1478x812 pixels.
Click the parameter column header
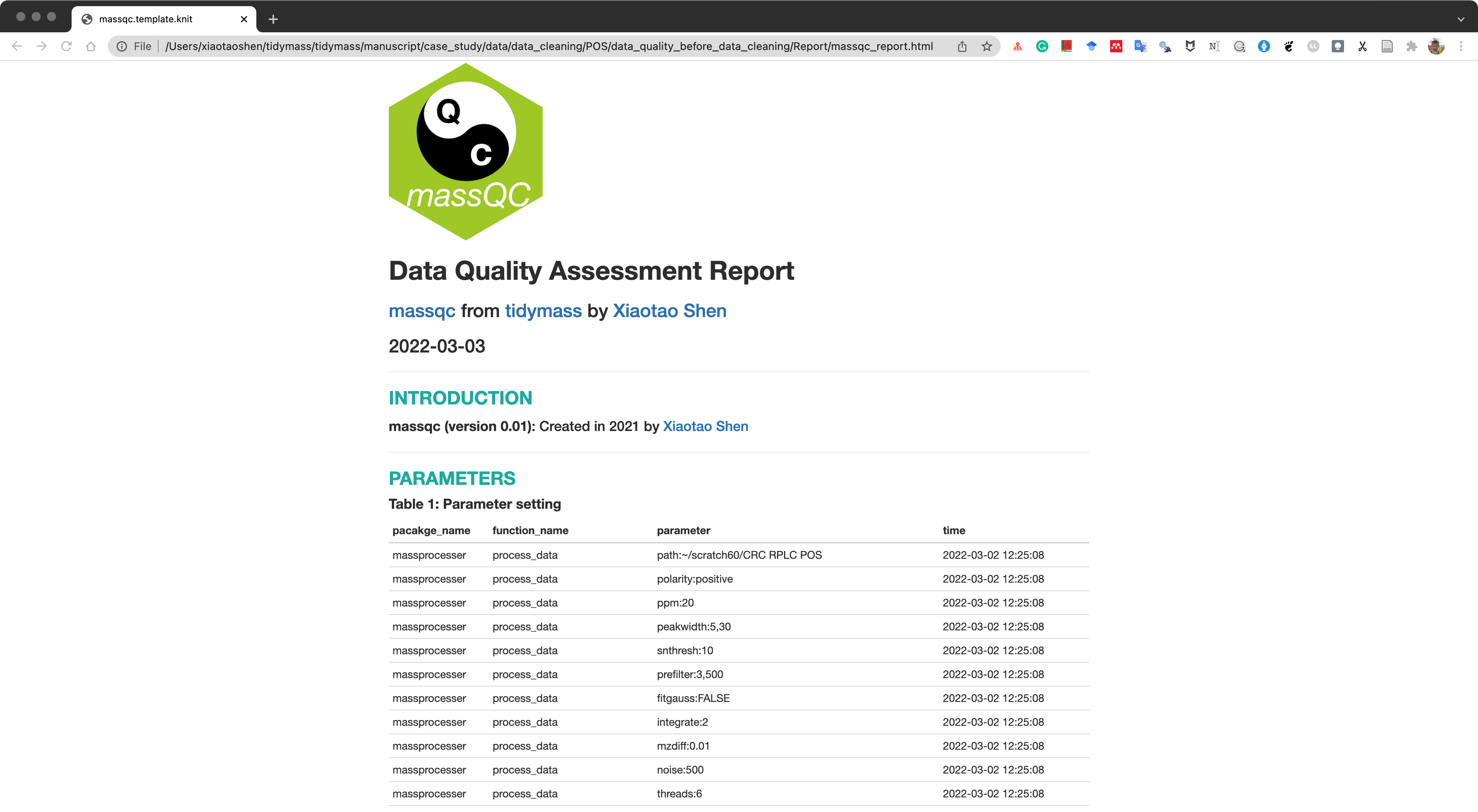point(683,531)
